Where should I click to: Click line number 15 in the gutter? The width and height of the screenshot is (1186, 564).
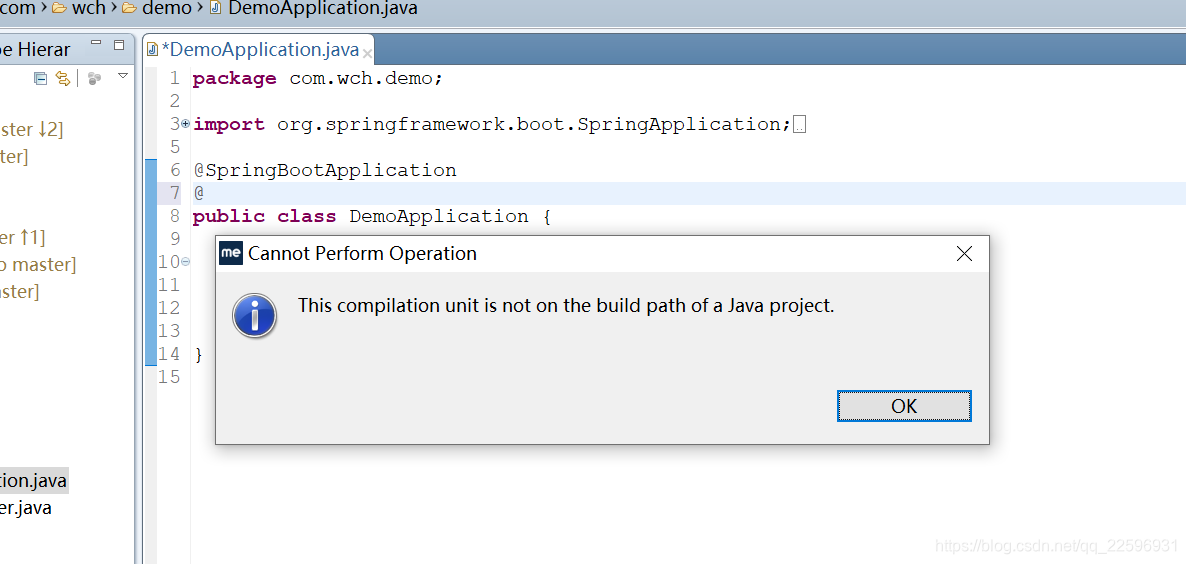(x=169, y=377)
